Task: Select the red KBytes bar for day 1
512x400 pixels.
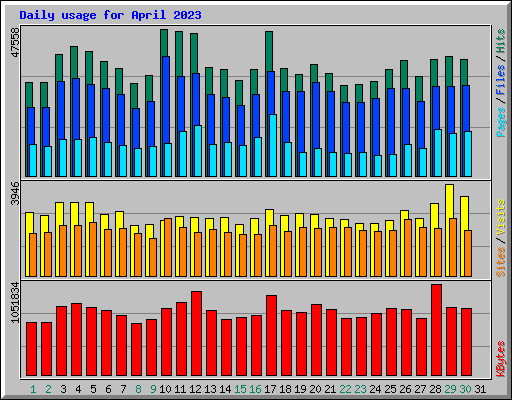Action: tap(32, 349)
